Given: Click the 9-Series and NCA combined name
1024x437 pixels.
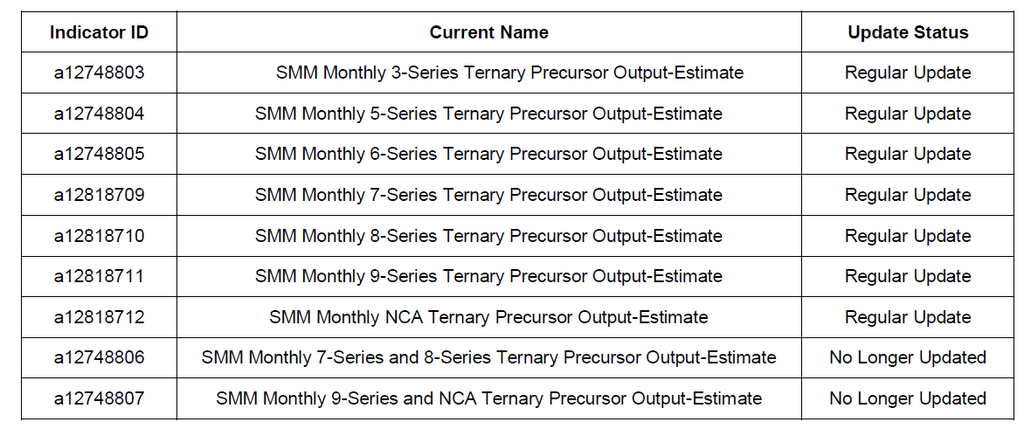Looking at the screenshot, I should click(x=489, y=398).
